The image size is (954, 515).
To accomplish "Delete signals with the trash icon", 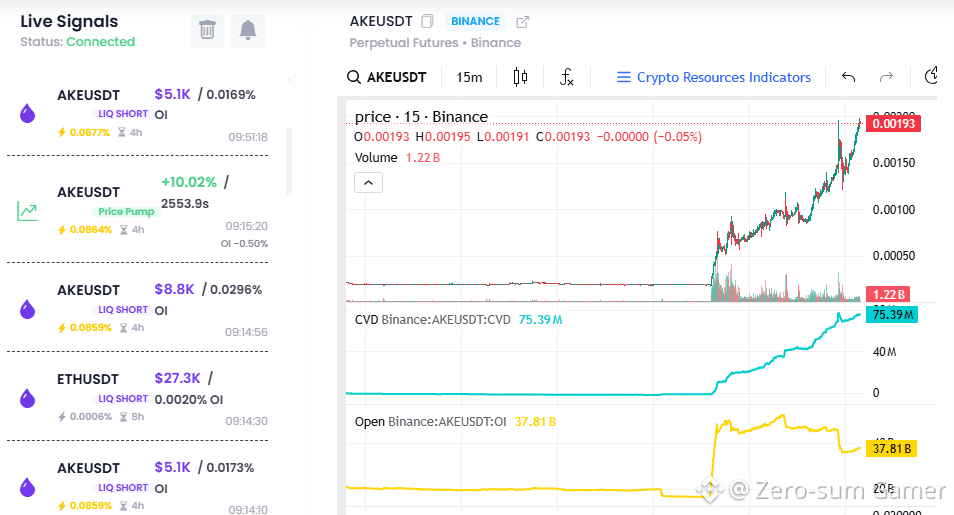I will [x=207, y=30].
